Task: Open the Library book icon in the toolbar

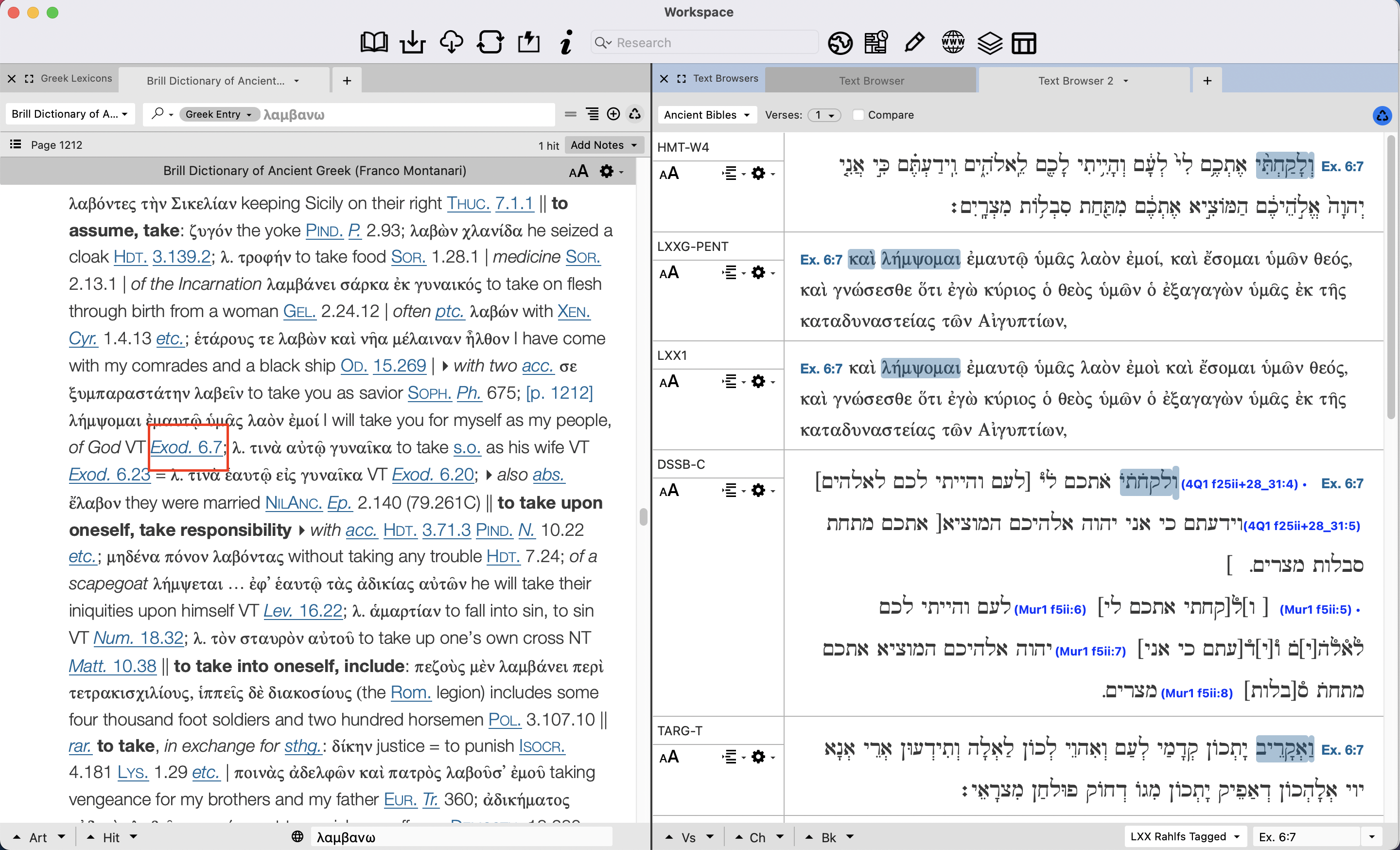Action: [x=373, y=43]
